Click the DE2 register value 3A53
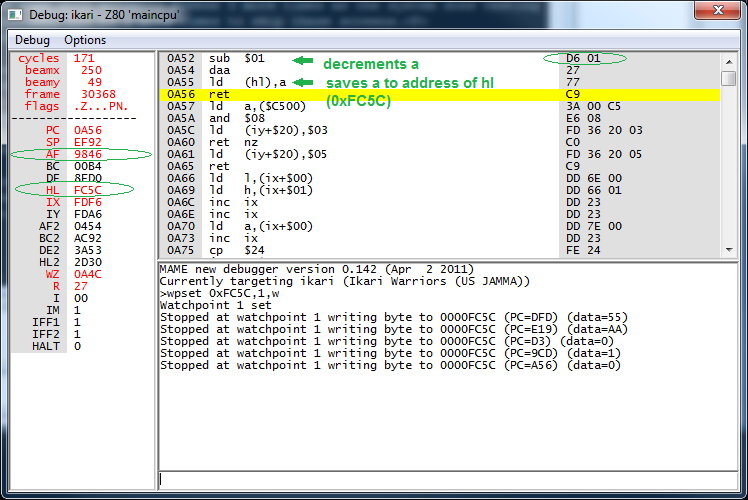The image size is (748, 500). (88, 250)
